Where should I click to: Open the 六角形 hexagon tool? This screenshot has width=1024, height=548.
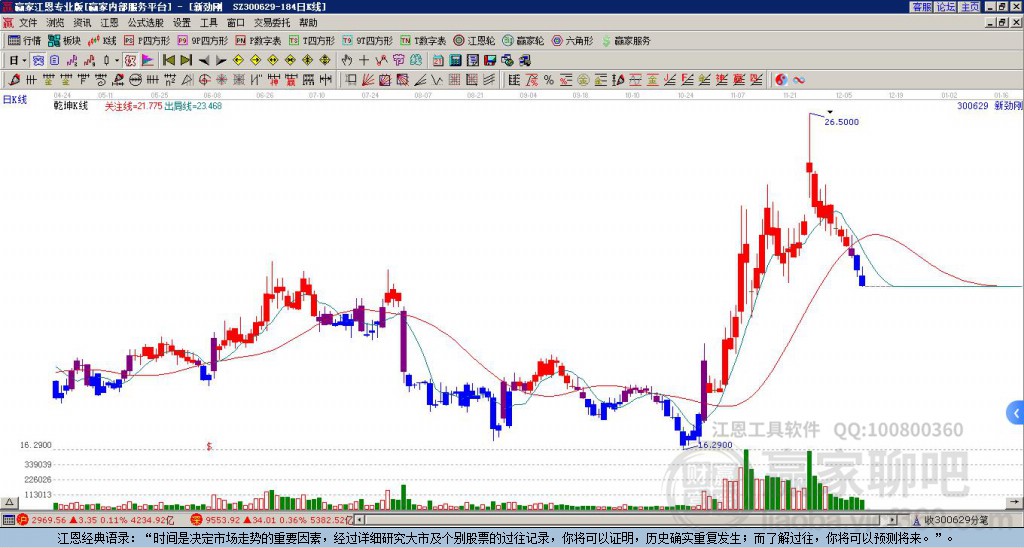pyautogui.click(x=573, y=40)
